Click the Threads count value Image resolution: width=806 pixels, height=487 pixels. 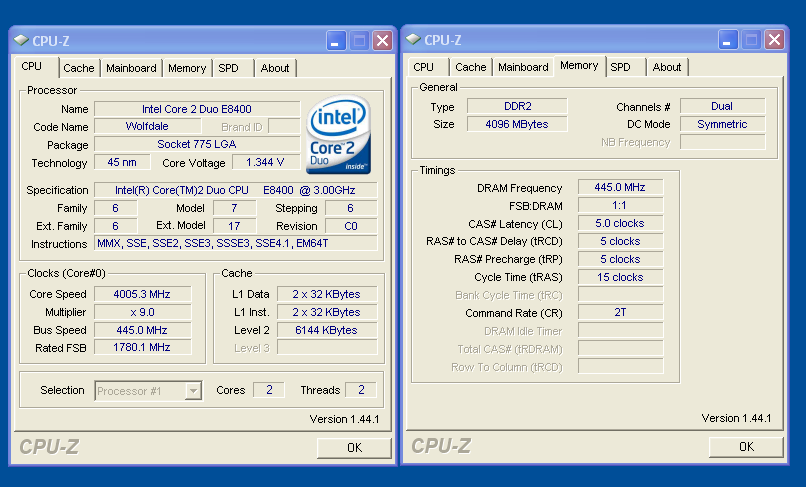click(x=361, y=390)
